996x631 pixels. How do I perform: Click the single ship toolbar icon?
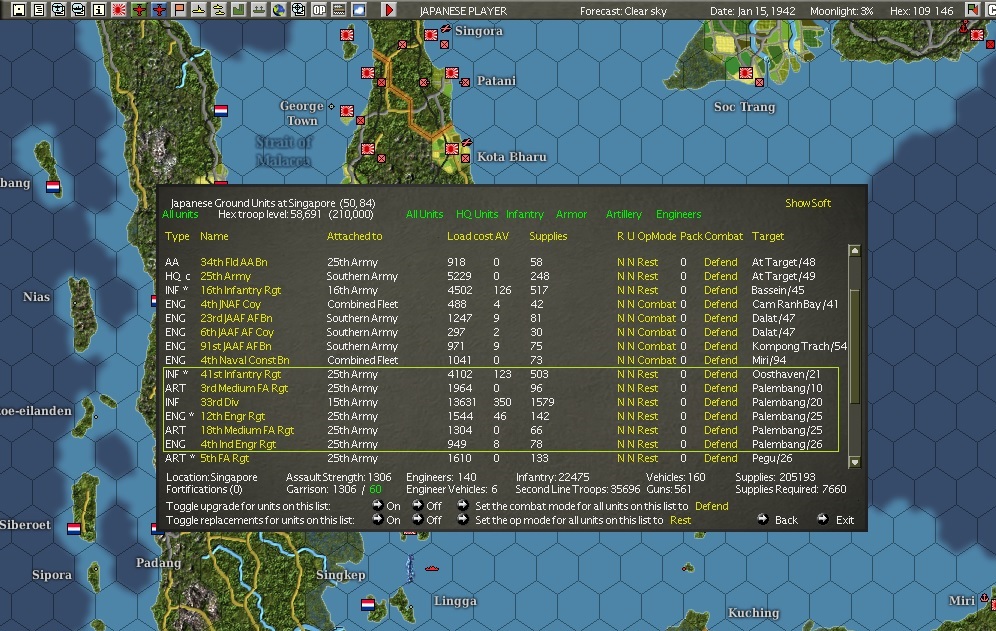pos(199,10)
